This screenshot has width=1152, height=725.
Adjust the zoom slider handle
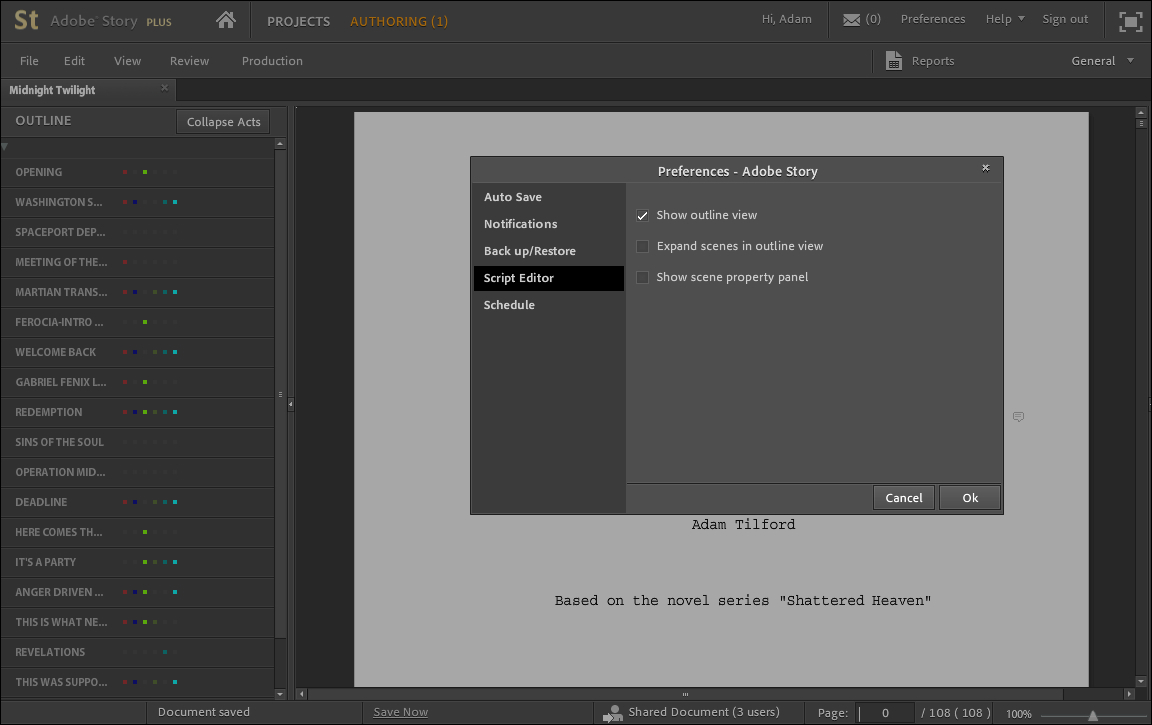(x=1092, y=715)
